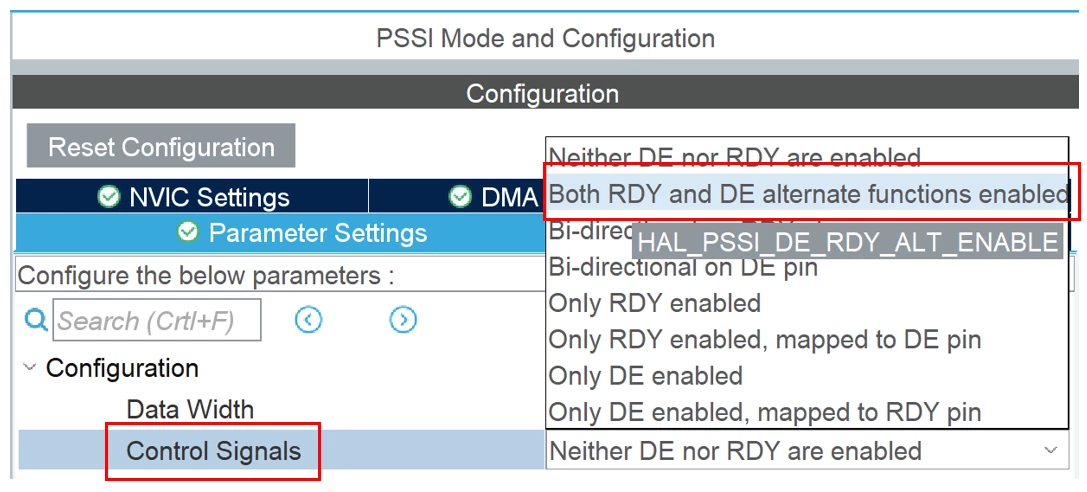The width and height of the screenshot is (1087, 492).
Task: Open the Control Signals dropdown arrow
Action: tap(1051, 451)
